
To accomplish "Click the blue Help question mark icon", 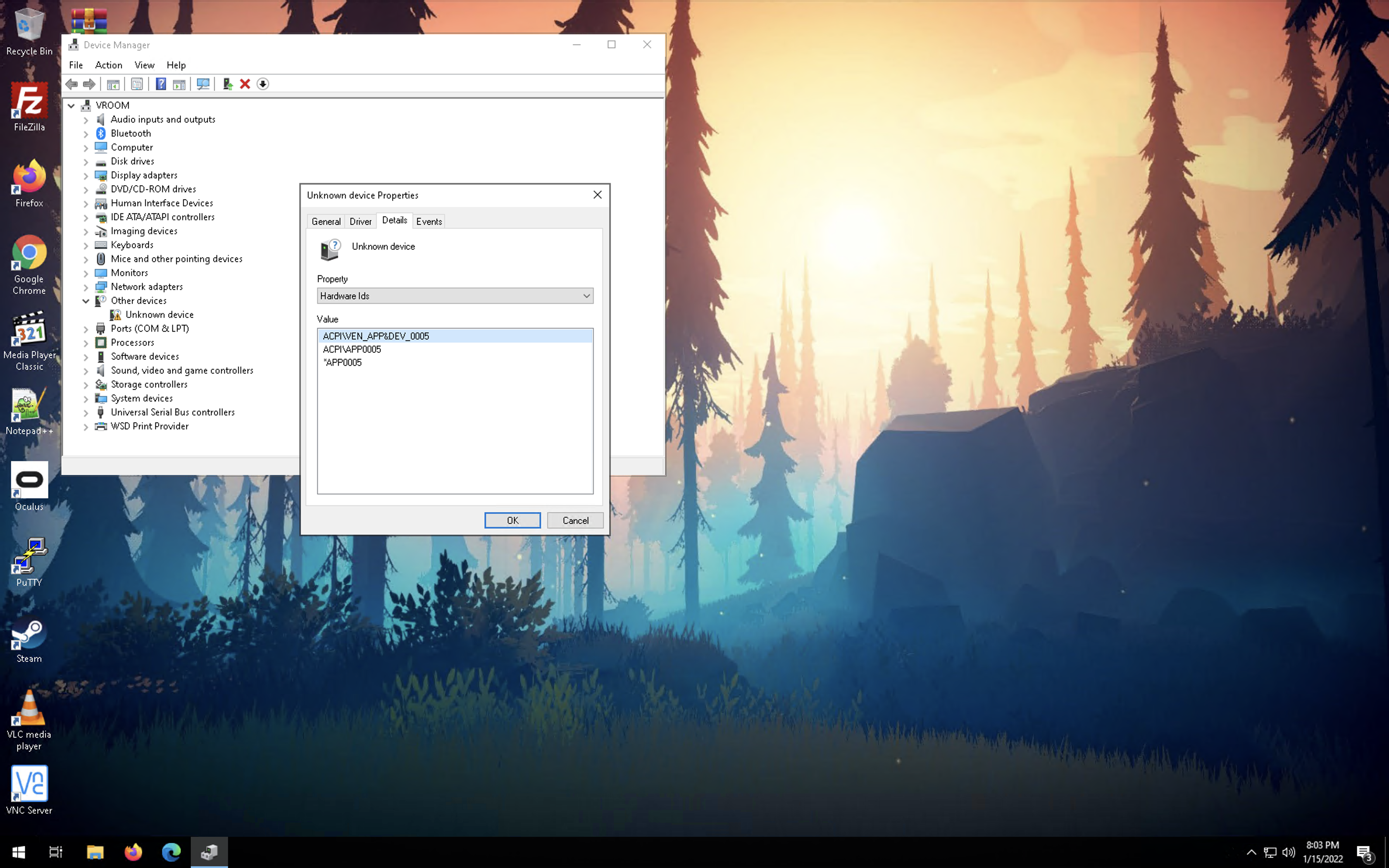I will 161,84.
